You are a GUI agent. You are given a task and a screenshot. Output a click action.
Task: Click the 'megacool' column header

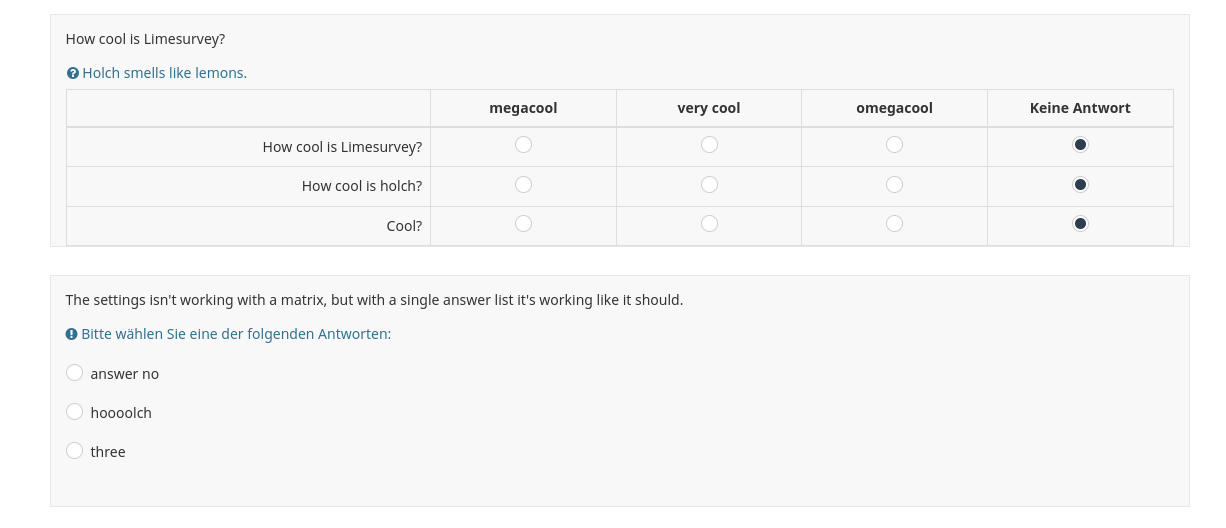pyautogui.click(x=523, y=108)
